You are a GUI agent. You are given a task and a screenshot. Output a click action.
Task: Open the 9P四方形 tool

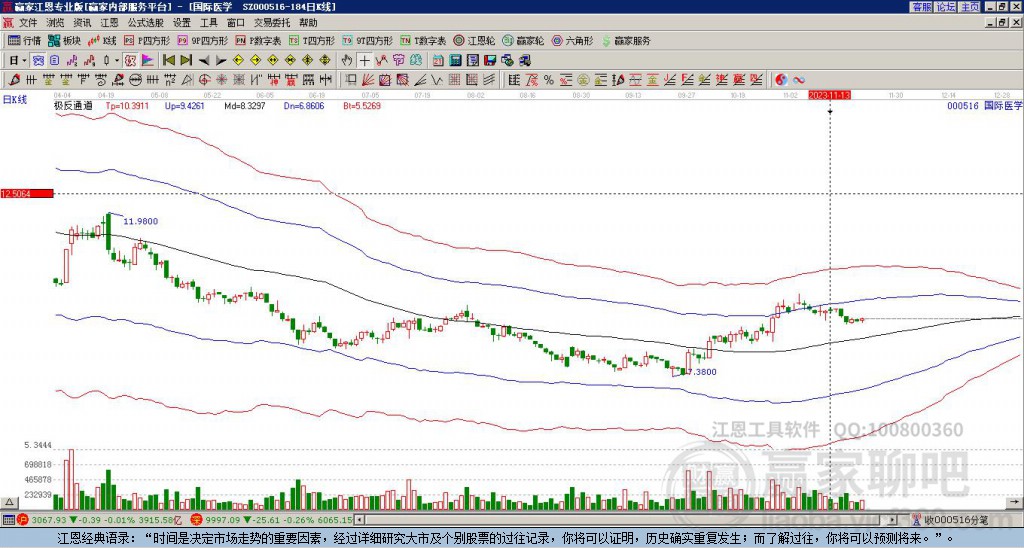(202, 40)
